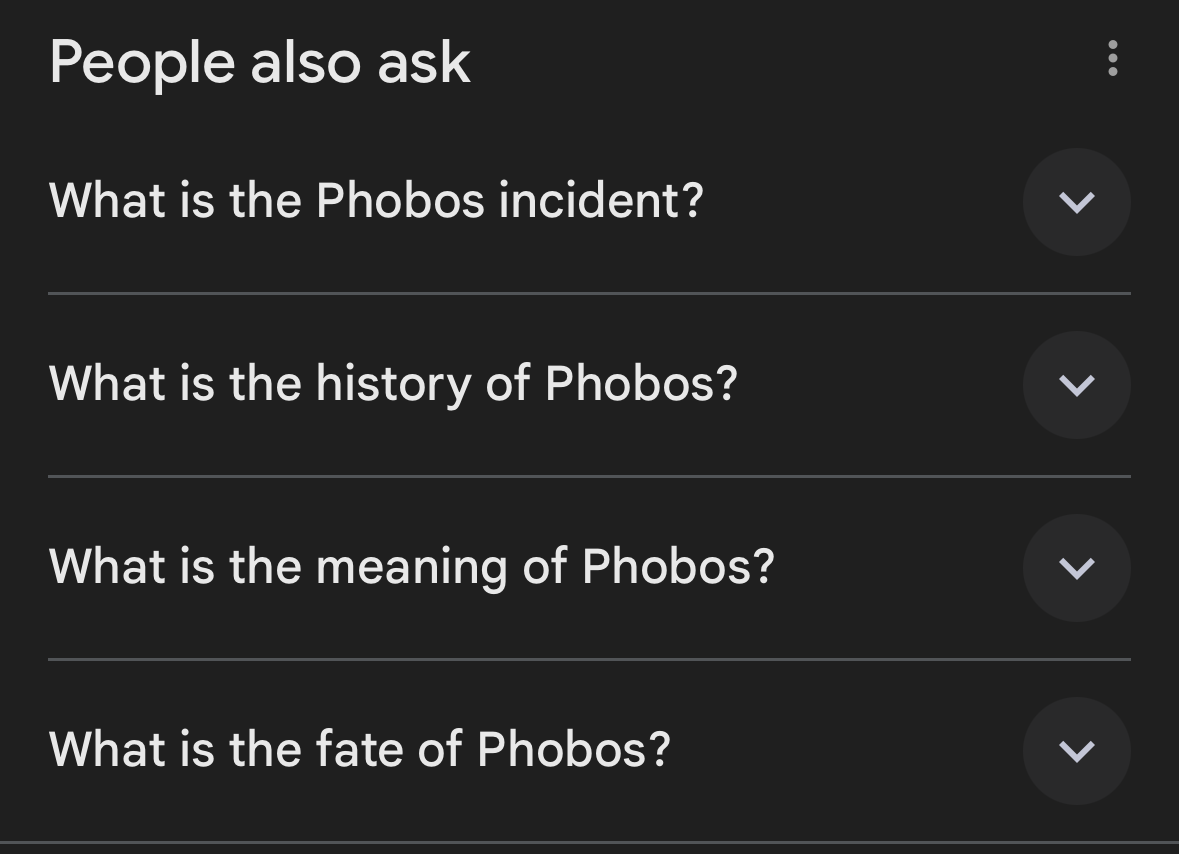Reveal the answer about Phobos meaning
The height and width of the screenshot is (854, 1179).
pos(1076,568)
